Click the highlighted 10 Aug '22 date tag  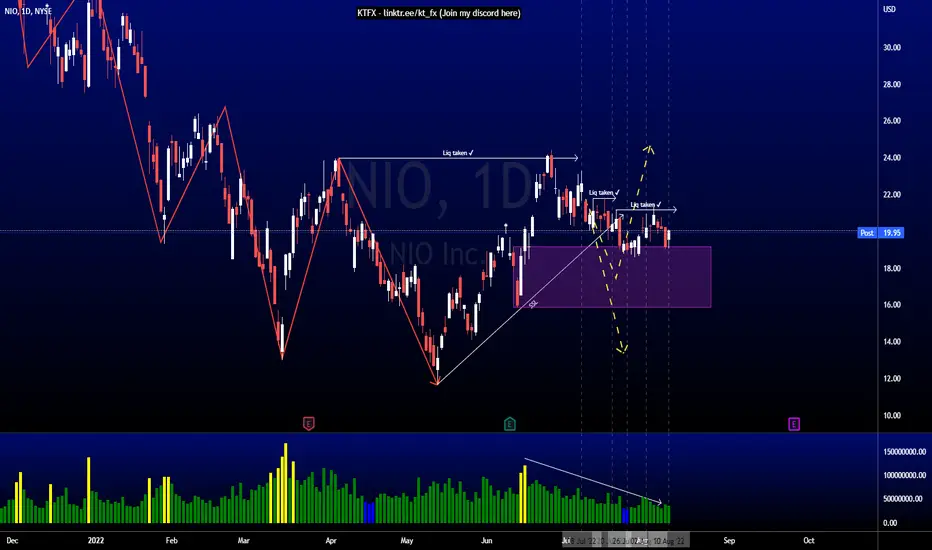[x=669, y=540]
